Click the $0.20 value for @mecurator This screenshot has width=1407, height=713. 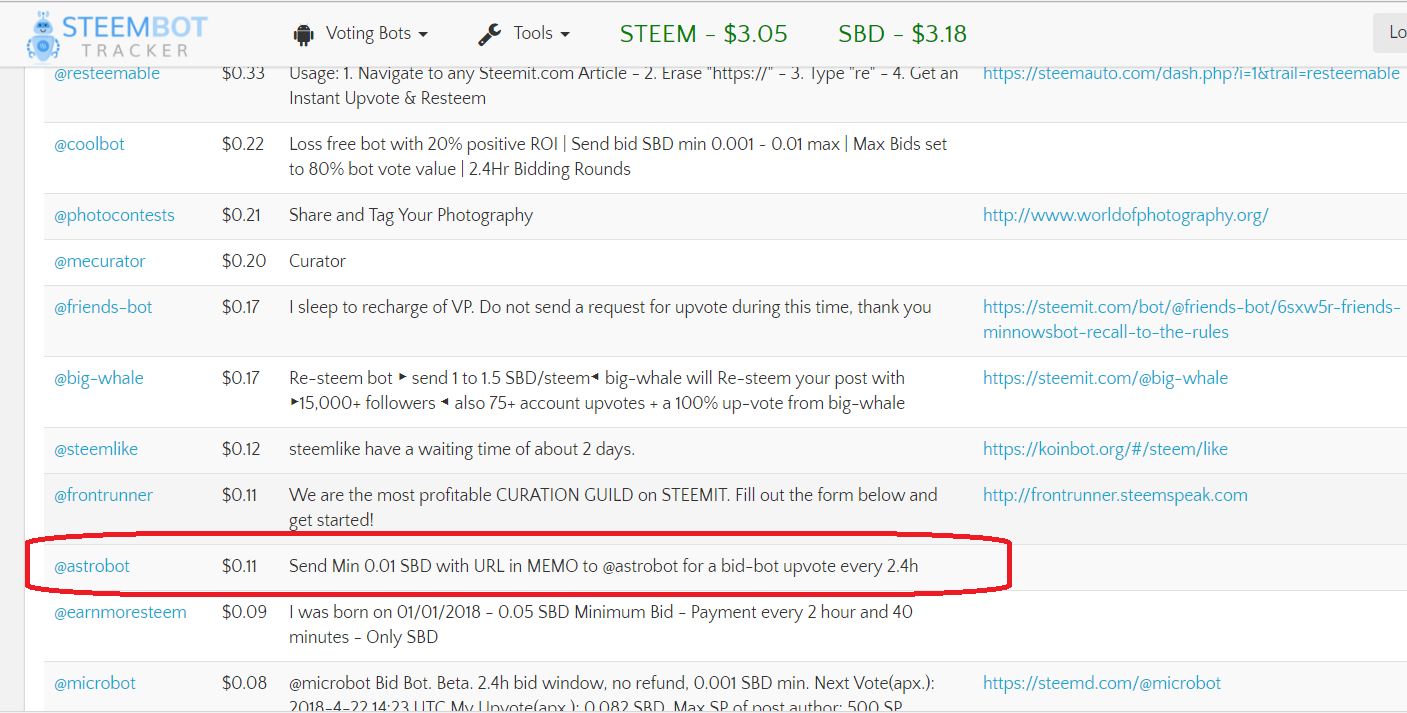pos(244,261)
